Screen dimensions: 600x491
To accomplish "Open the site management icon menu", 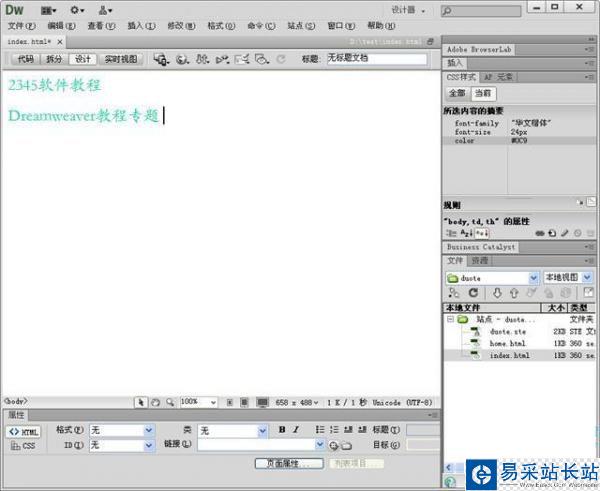I will [105, 10].
